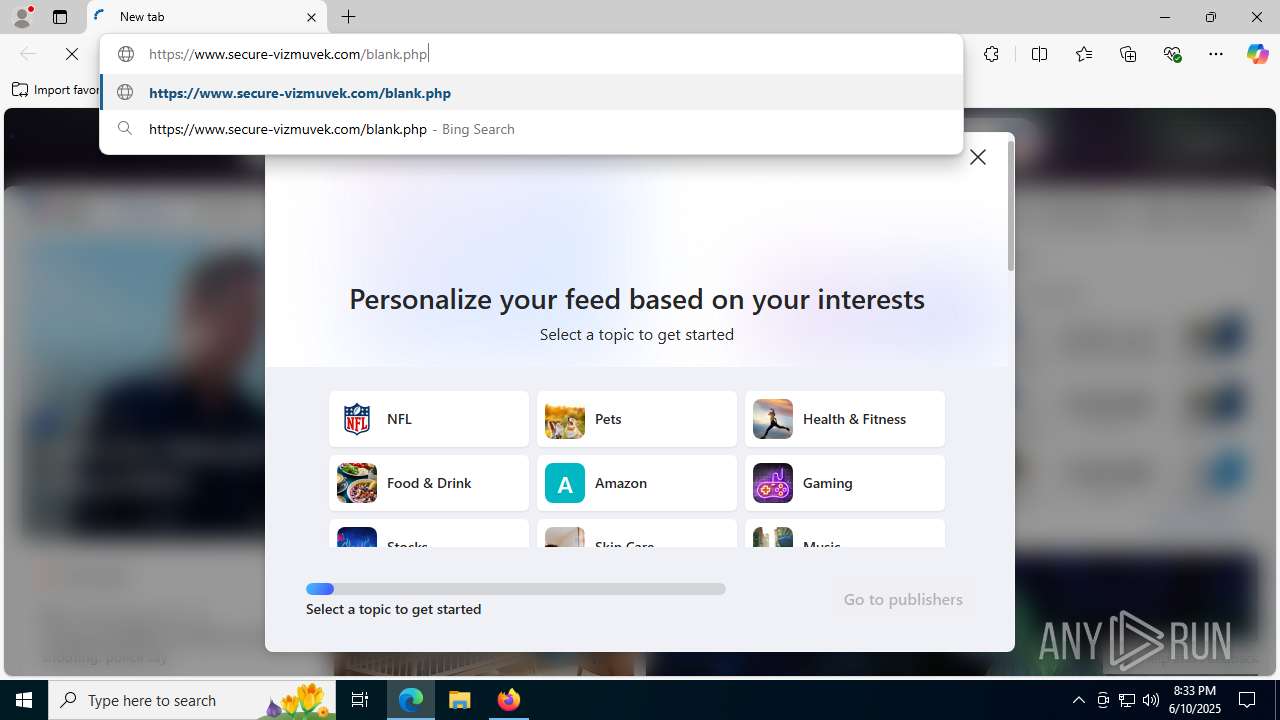The image size is (1280, 720).
Task: Close the New tab tab
Action: 311,17
